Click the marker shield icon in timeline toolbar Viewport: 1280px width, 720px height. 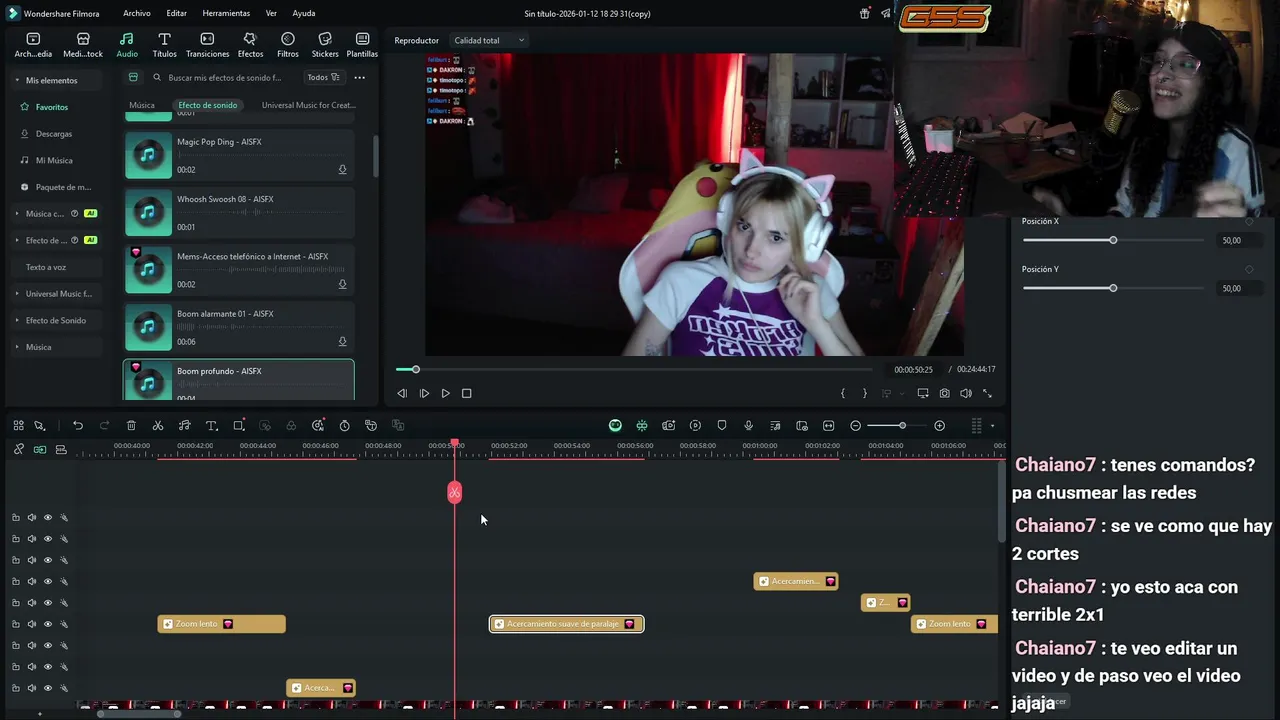[x=722, y=426]
